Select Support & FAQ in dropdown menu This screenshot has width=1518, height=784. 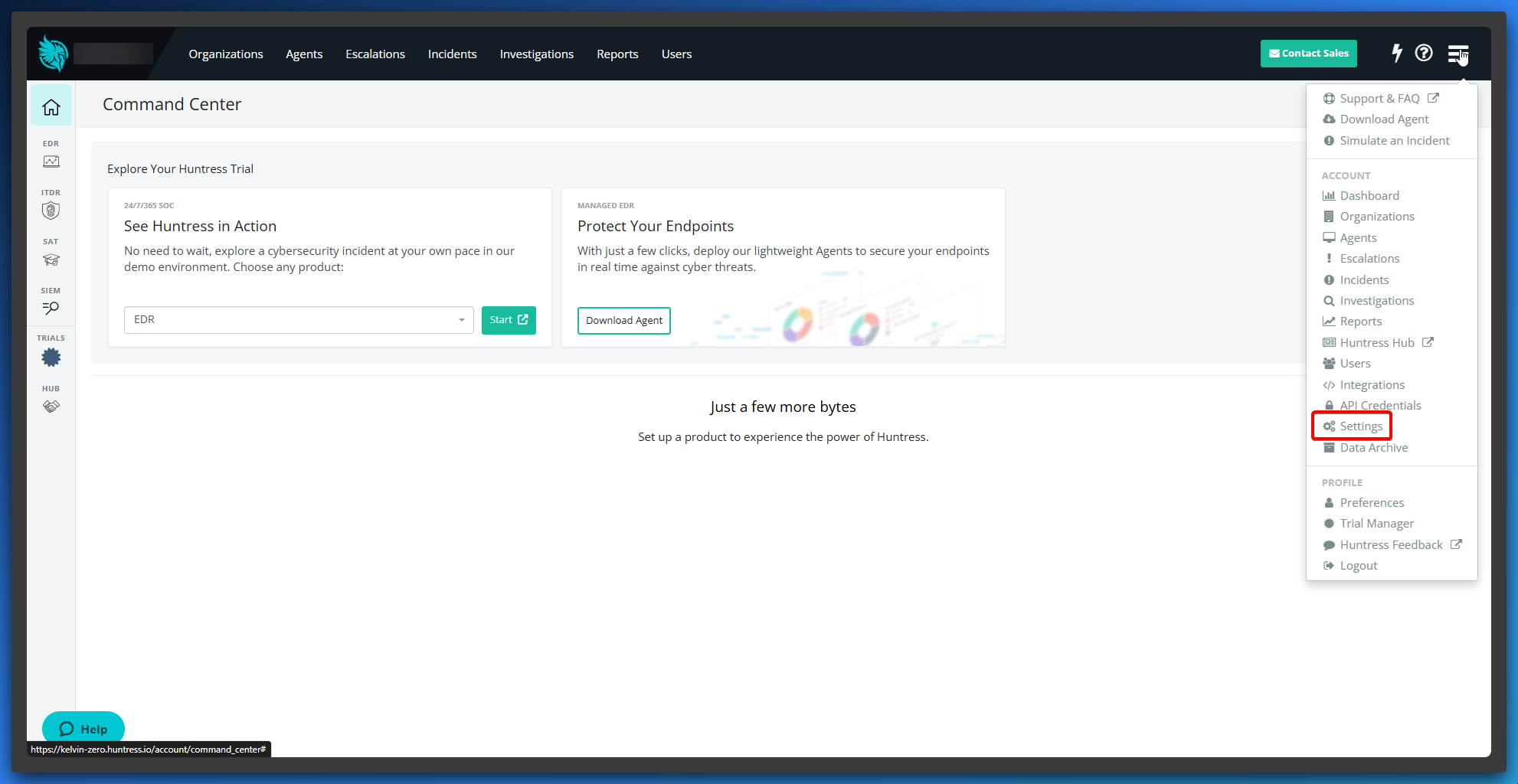[x=1381, y=98]
